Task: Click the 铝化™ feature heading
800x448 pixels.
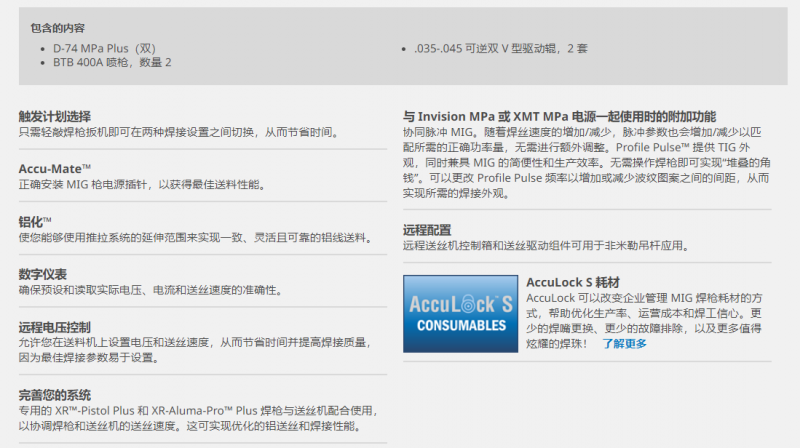Action: tap(35, 222)
